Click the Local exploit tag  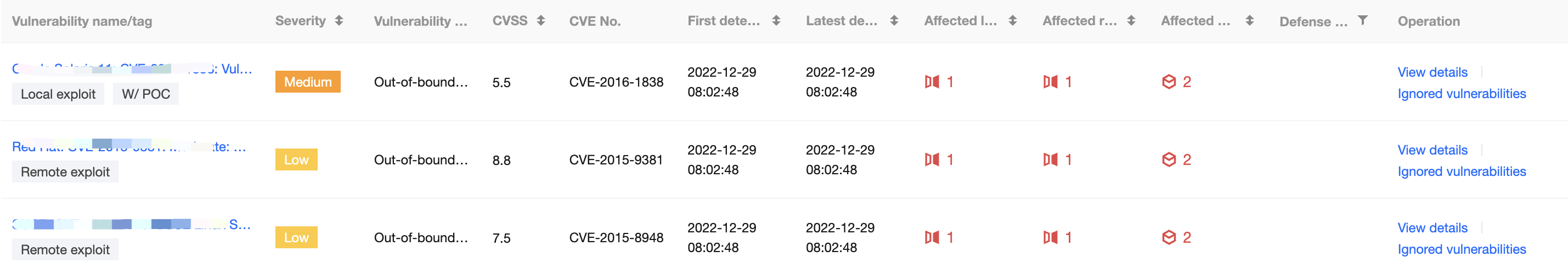(x=58, y=94)
